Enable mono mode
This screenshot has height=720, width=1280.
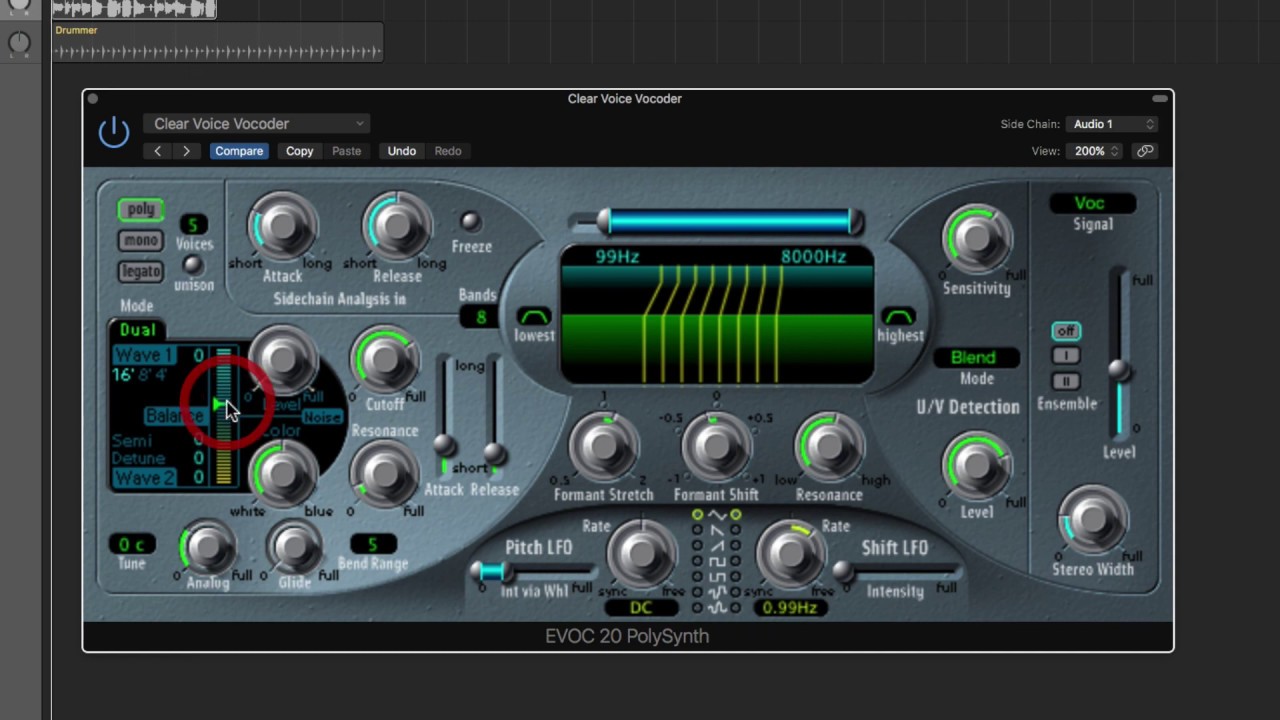[141, 240]
